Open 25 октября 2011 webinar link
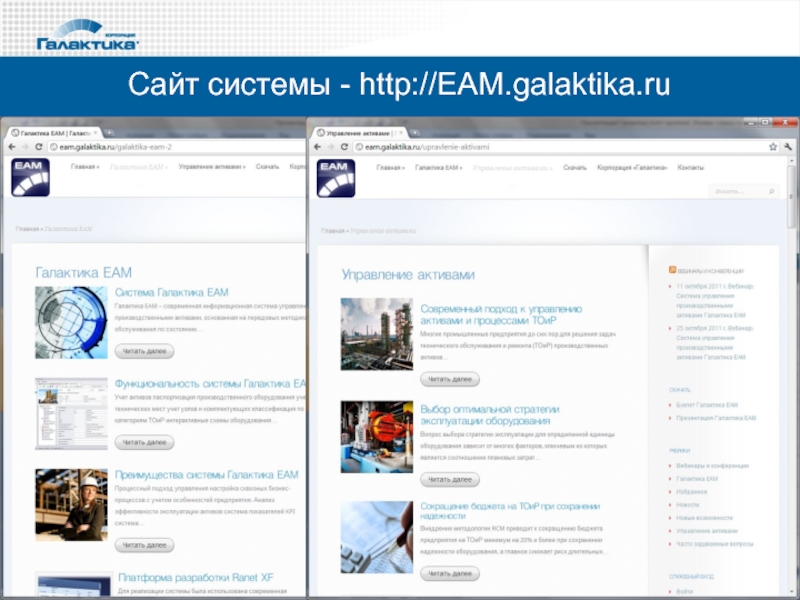The width and height of the screenshot is (800, 600). (x=714, y=343)
